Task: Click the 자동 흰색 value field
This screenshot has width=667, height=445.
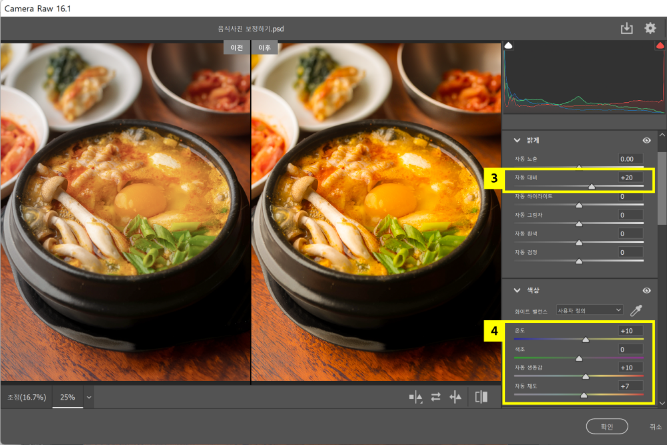Action: [630, 234]
